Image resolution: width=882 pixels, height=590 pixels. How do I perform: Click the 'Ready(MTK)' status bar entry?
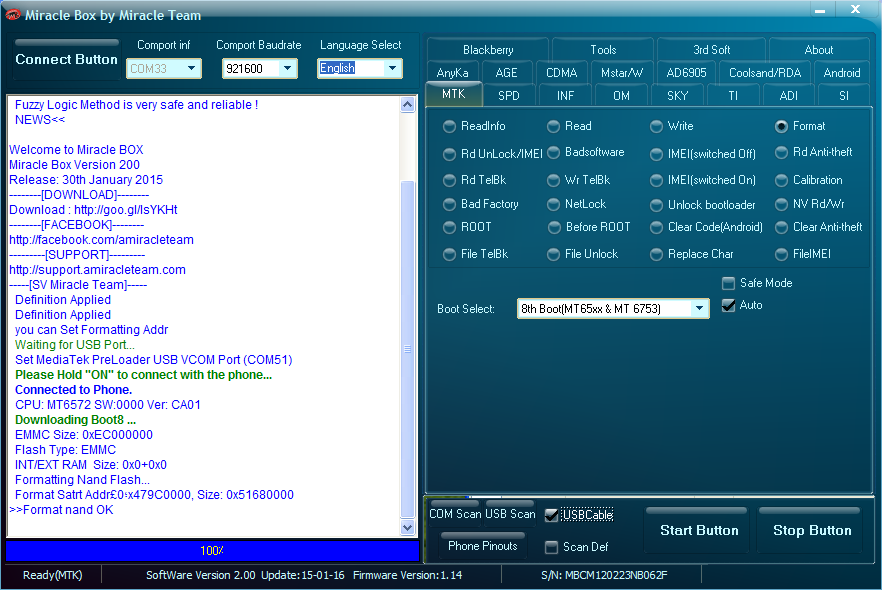click(52, 575)
